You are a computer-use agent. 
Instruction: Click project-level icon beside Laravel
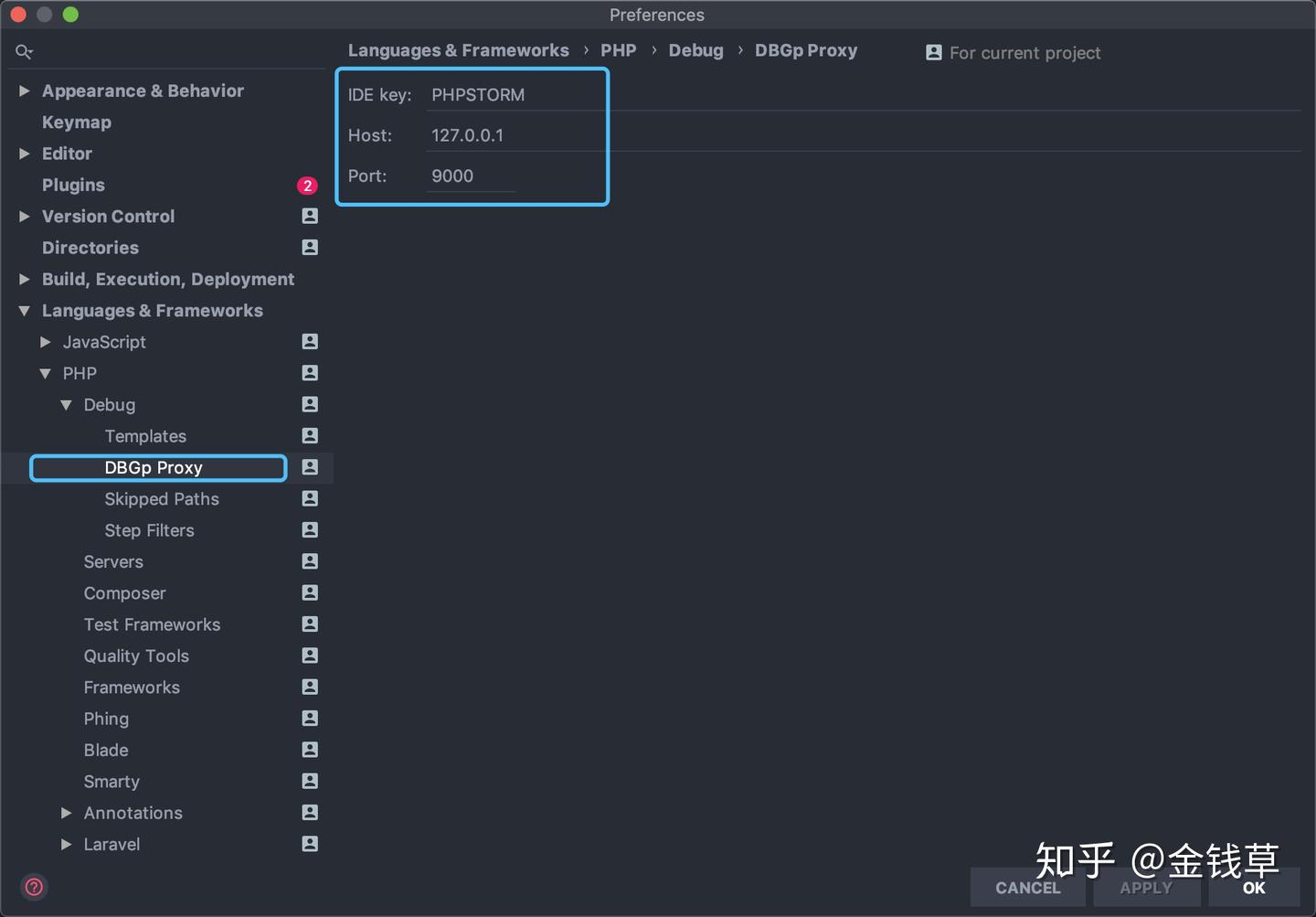310,844
